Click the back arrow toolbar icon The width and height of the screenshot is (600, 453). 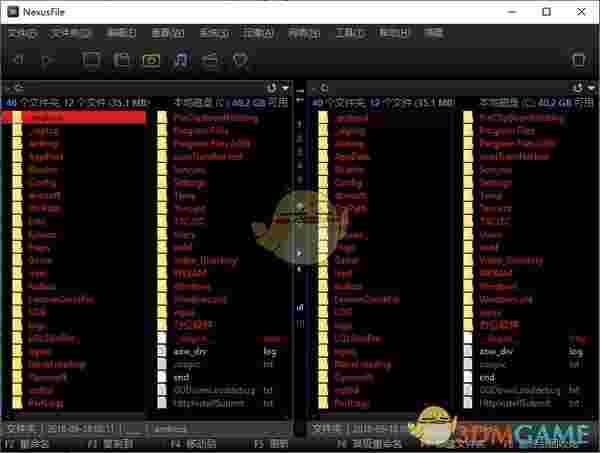(x=18, y=60)
